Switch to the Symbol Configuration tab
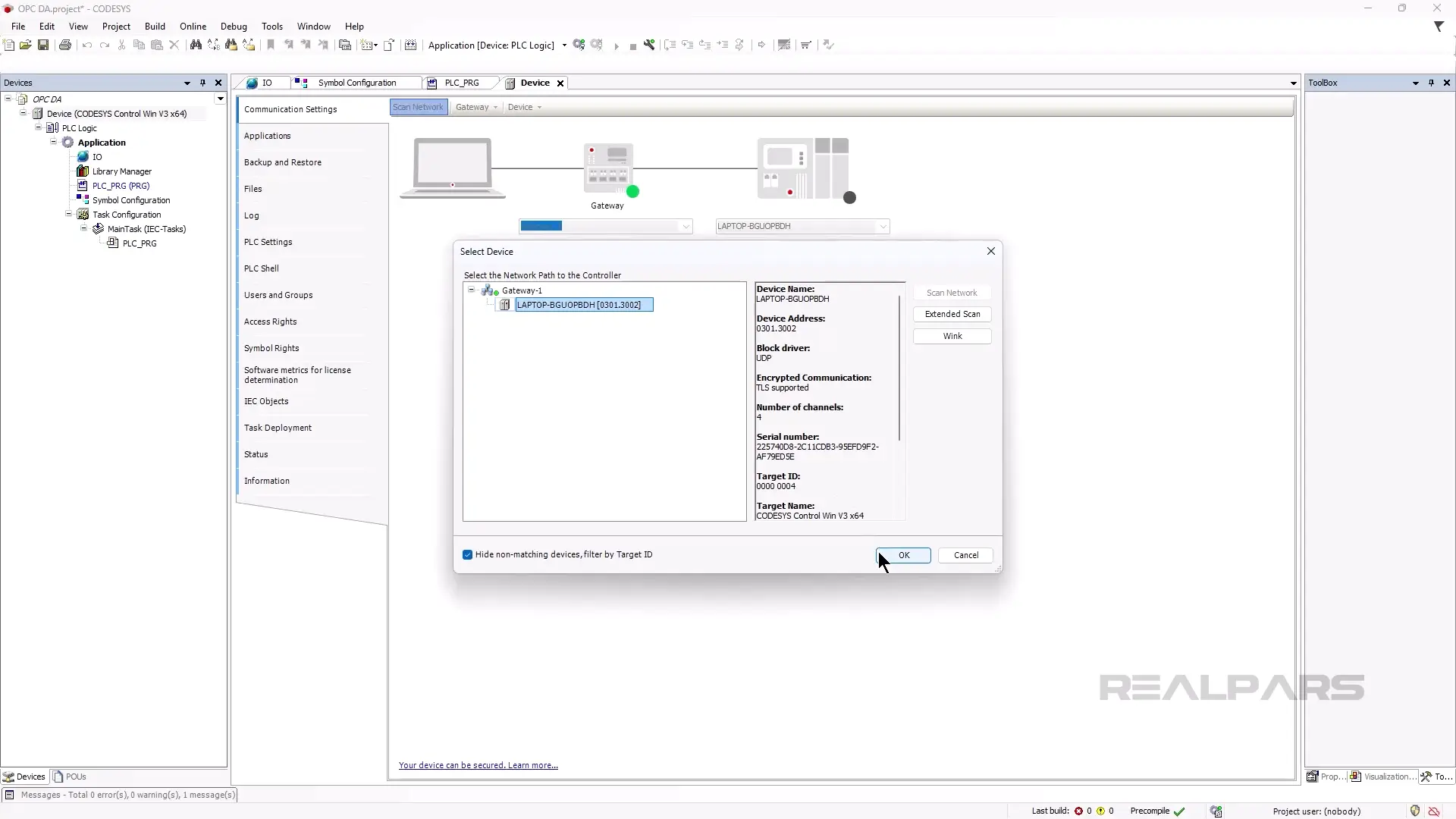 [x=356, y=83]
